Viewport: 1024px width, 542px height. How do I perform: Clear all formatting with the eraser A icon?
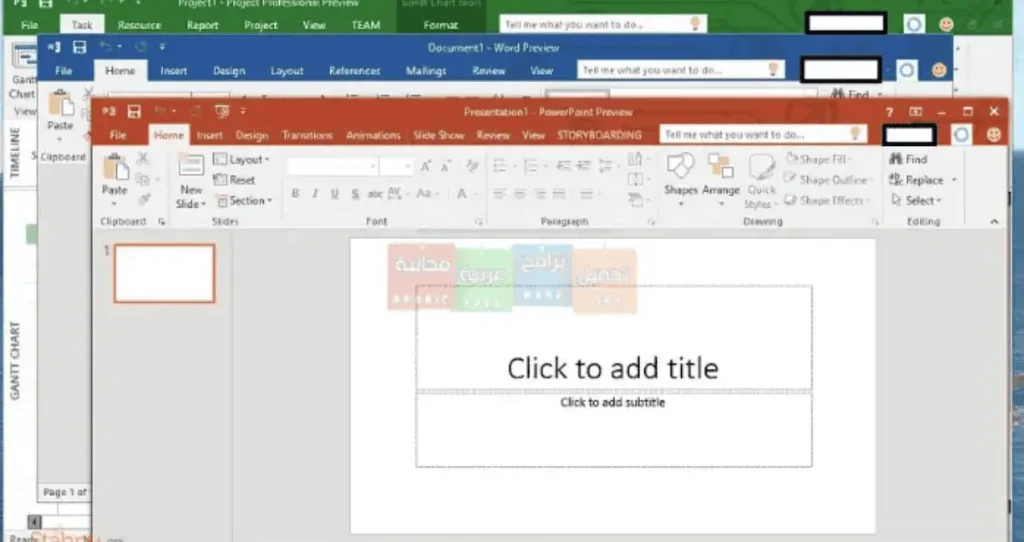click(x=472, y=167)
